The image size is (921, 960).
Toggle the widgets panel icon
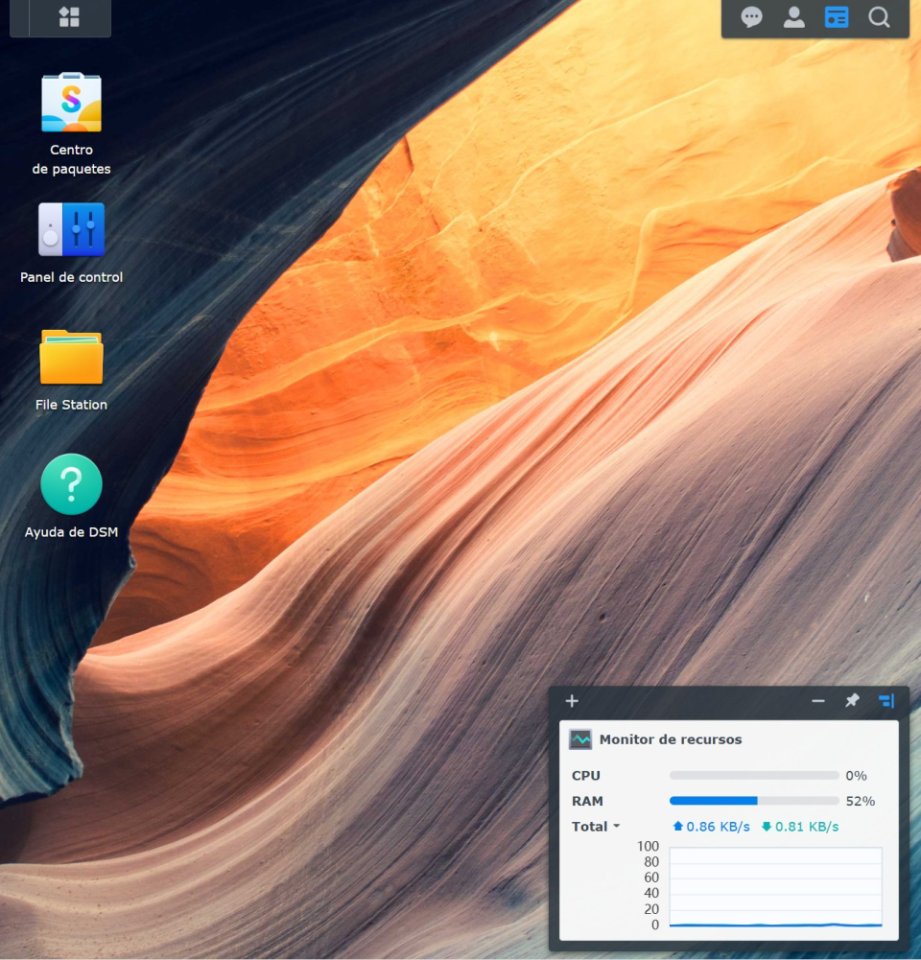click(836, 17)
